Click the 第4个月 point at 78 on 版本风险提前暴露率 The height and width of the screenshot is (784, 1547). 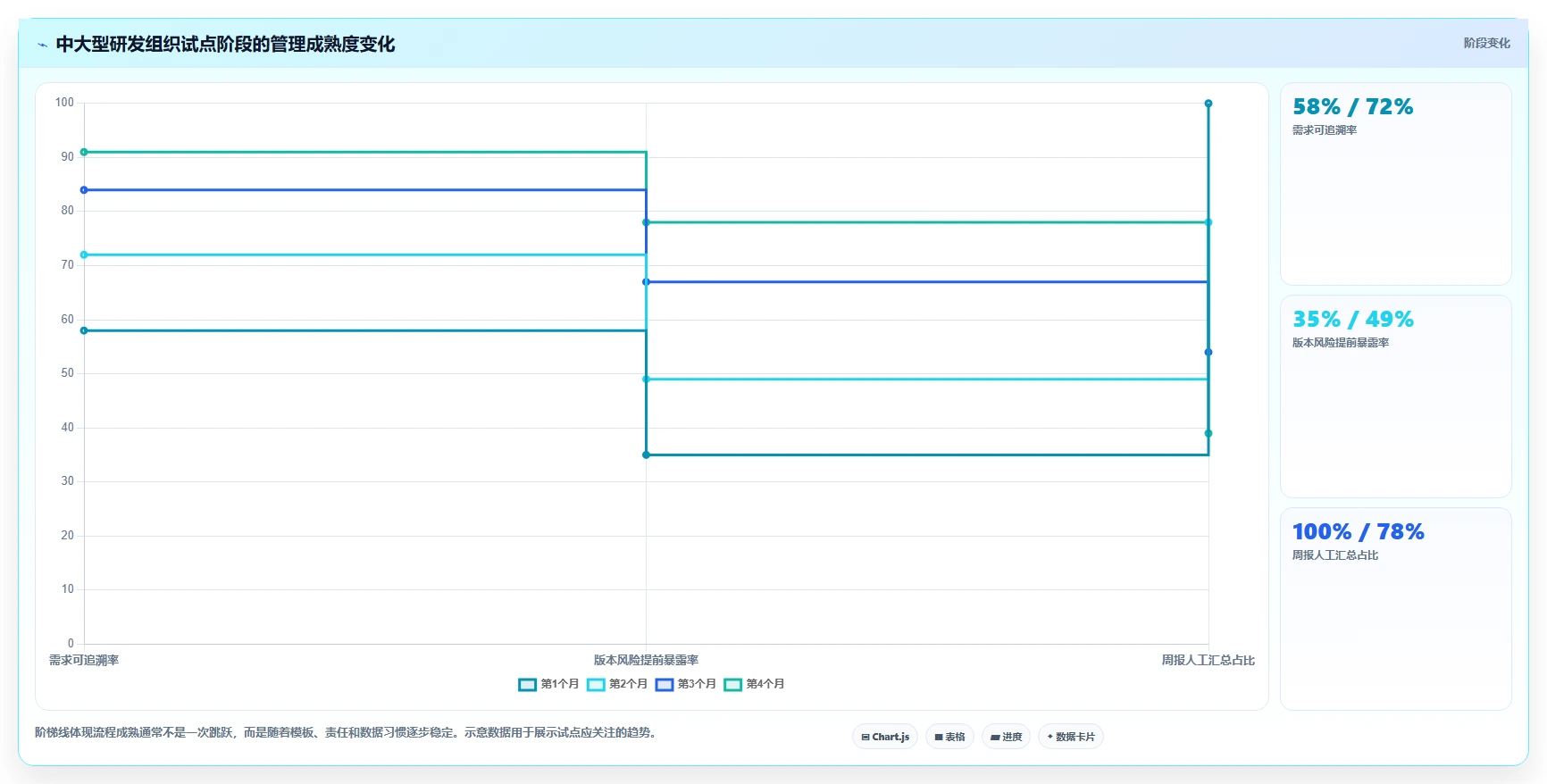(x=646, y=222)
